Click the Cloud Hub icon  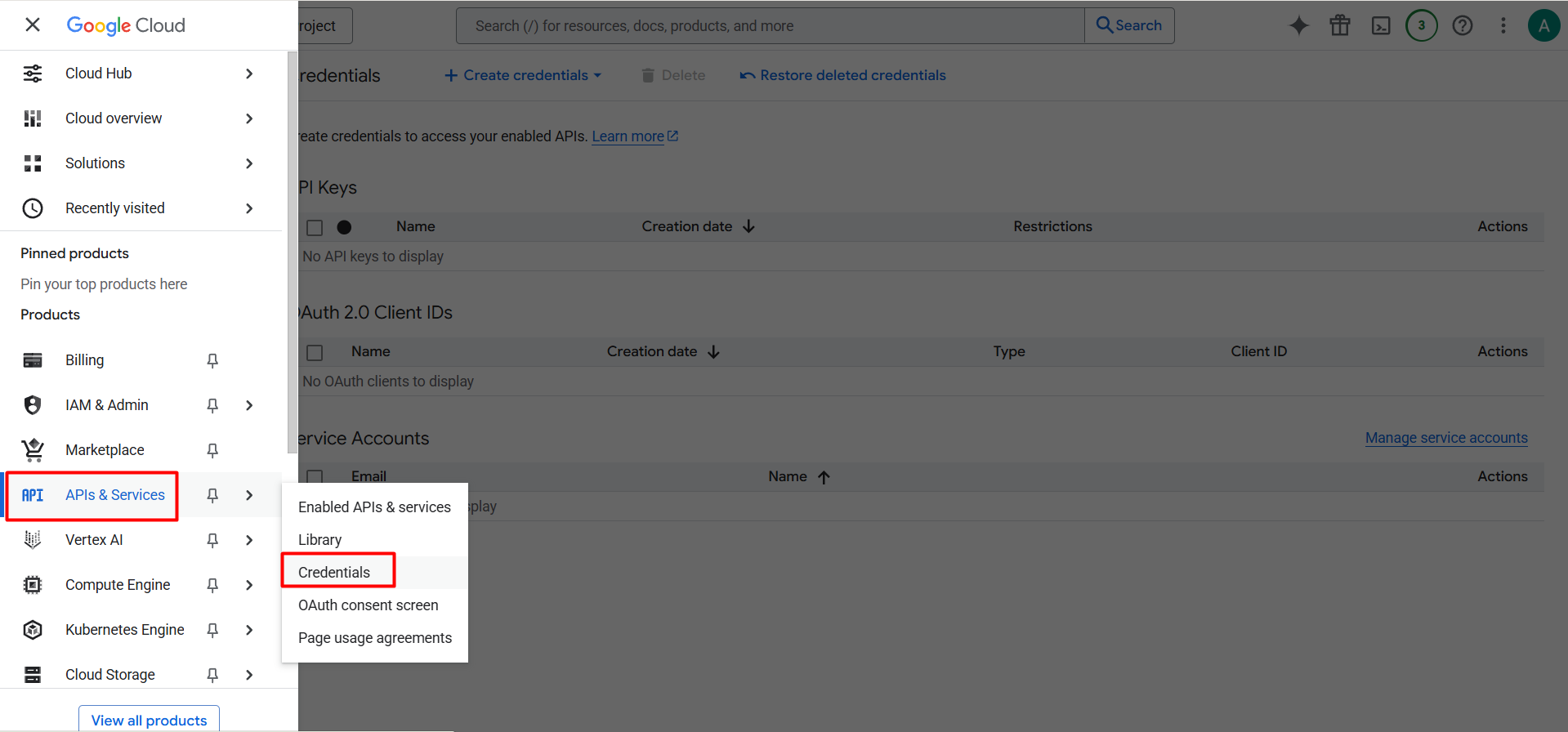[33, 74]
